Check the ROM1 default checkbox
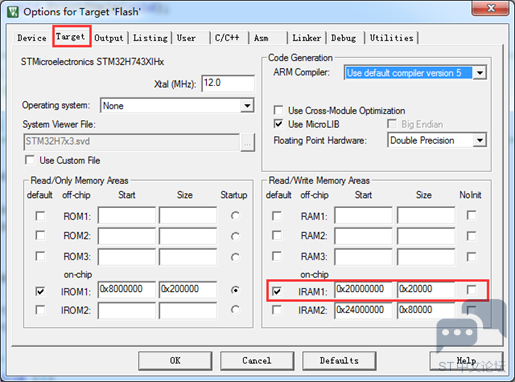This screenshot has width=515, height=382. click(40, 216)
